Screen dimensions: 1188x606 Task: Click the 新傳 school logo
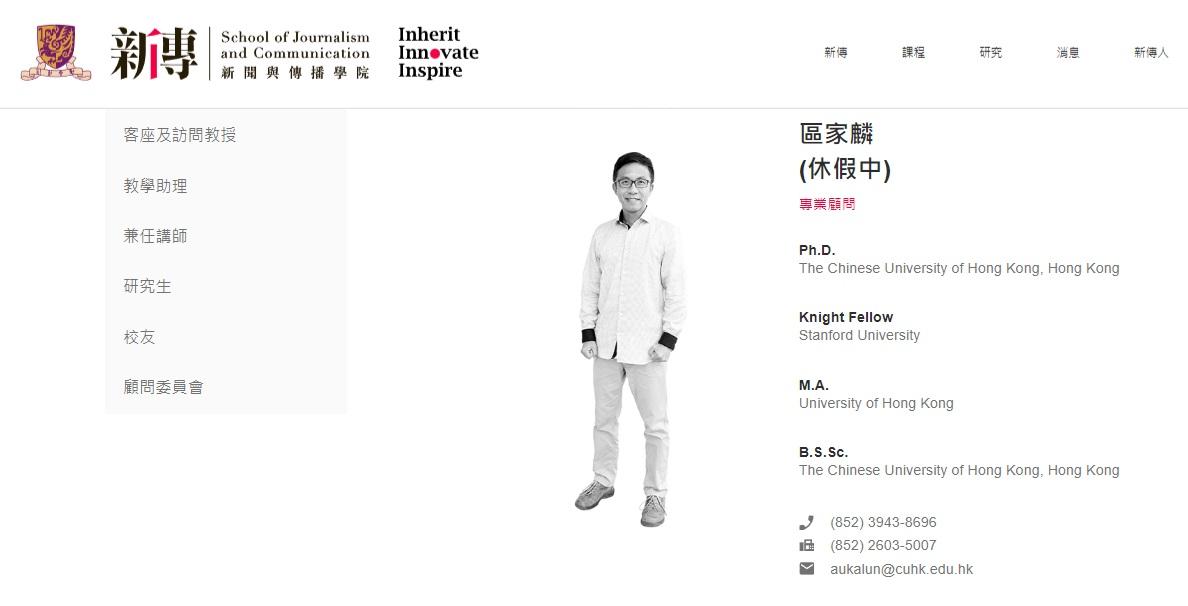pyautogui.click(x=241, y=53)
